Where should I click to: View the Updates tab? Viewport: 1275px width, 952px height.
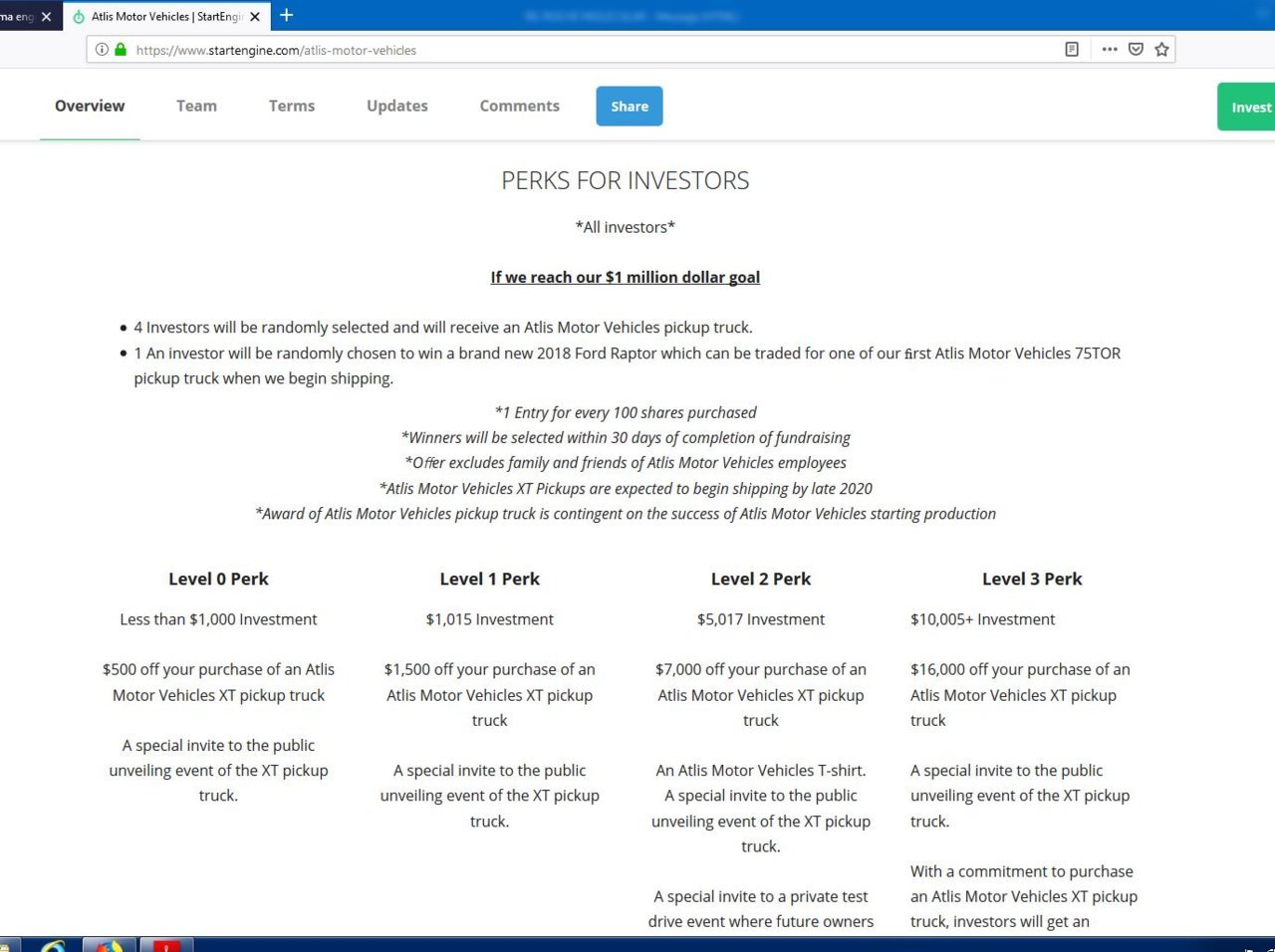tap(397, 106)
